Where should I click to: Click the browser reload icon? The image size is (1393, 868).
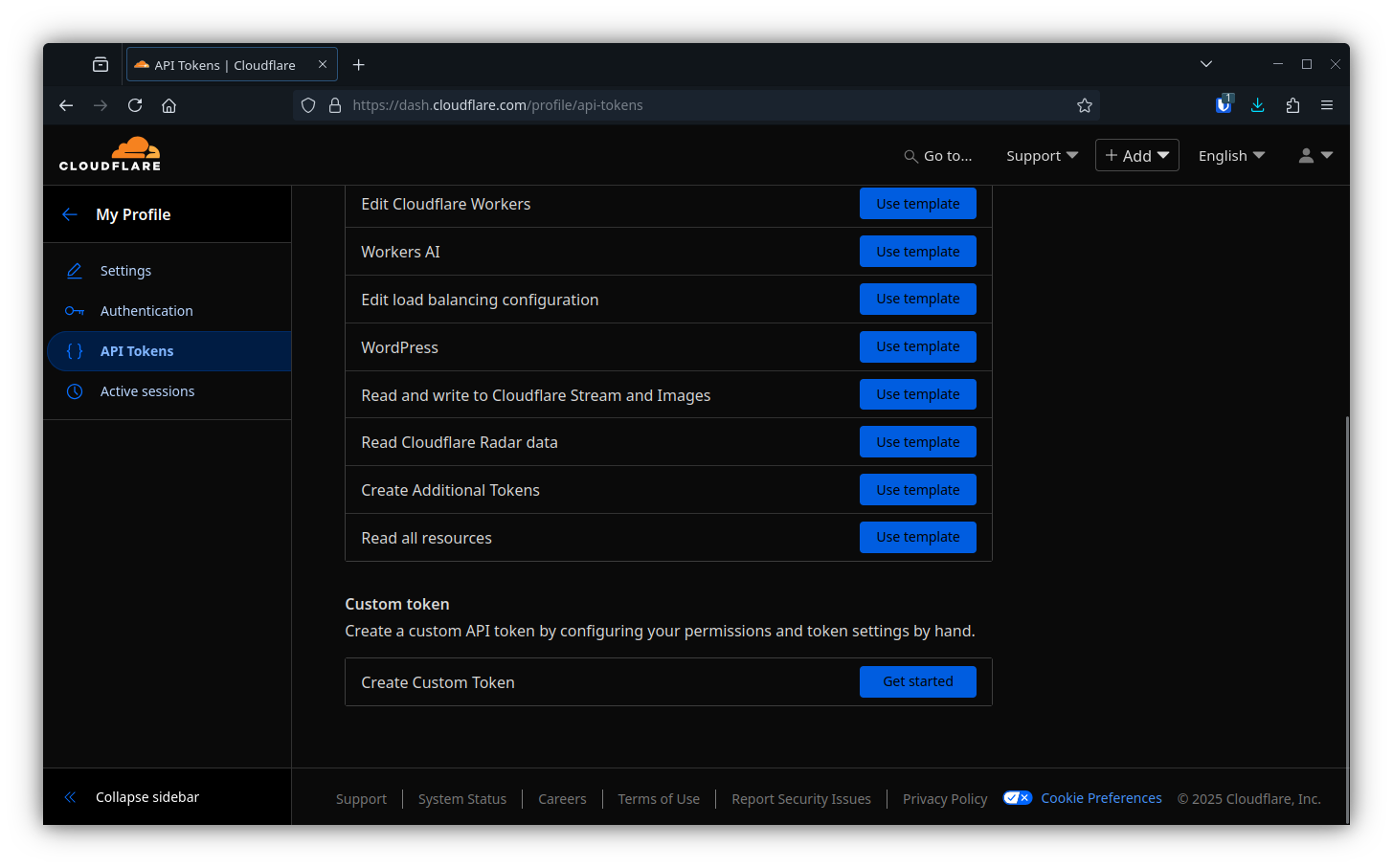(135, 105)
